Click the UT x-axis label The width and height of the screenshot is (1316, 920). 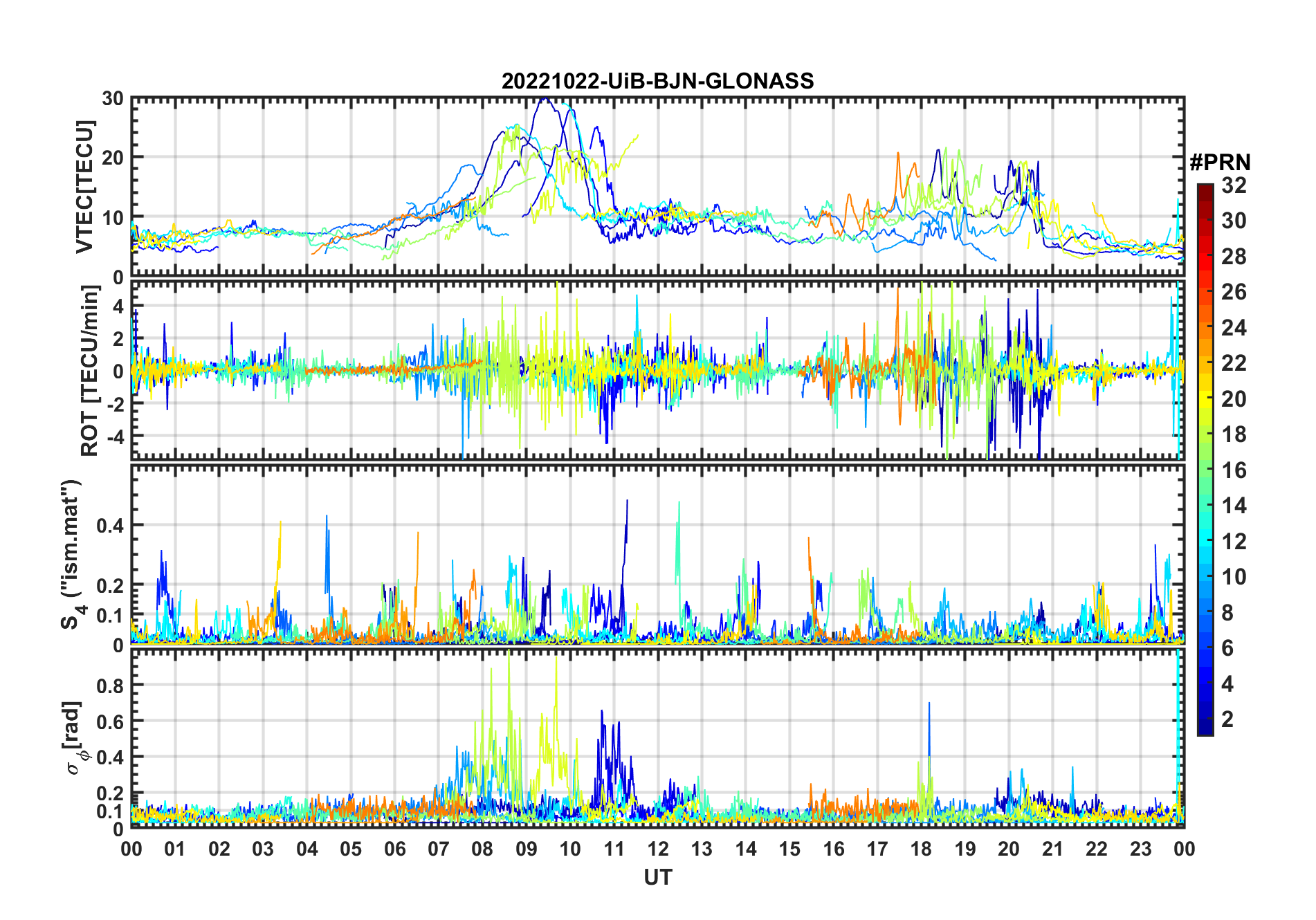(x=657, y=877)
